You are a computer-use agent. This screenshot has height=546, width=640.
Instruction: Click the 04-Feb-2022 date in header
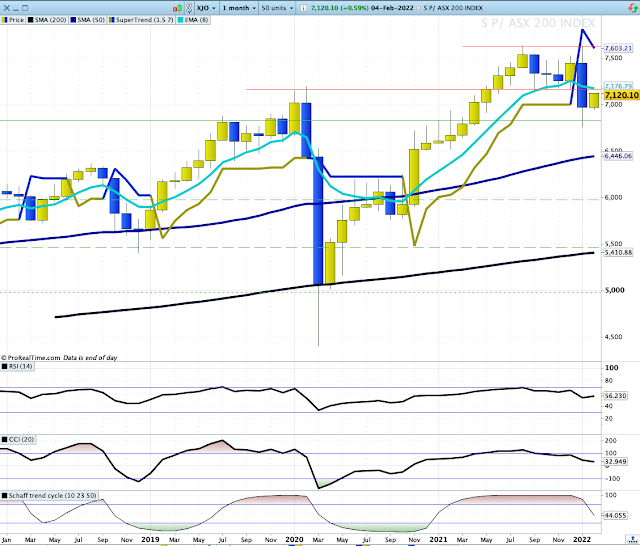coord(392,8)
